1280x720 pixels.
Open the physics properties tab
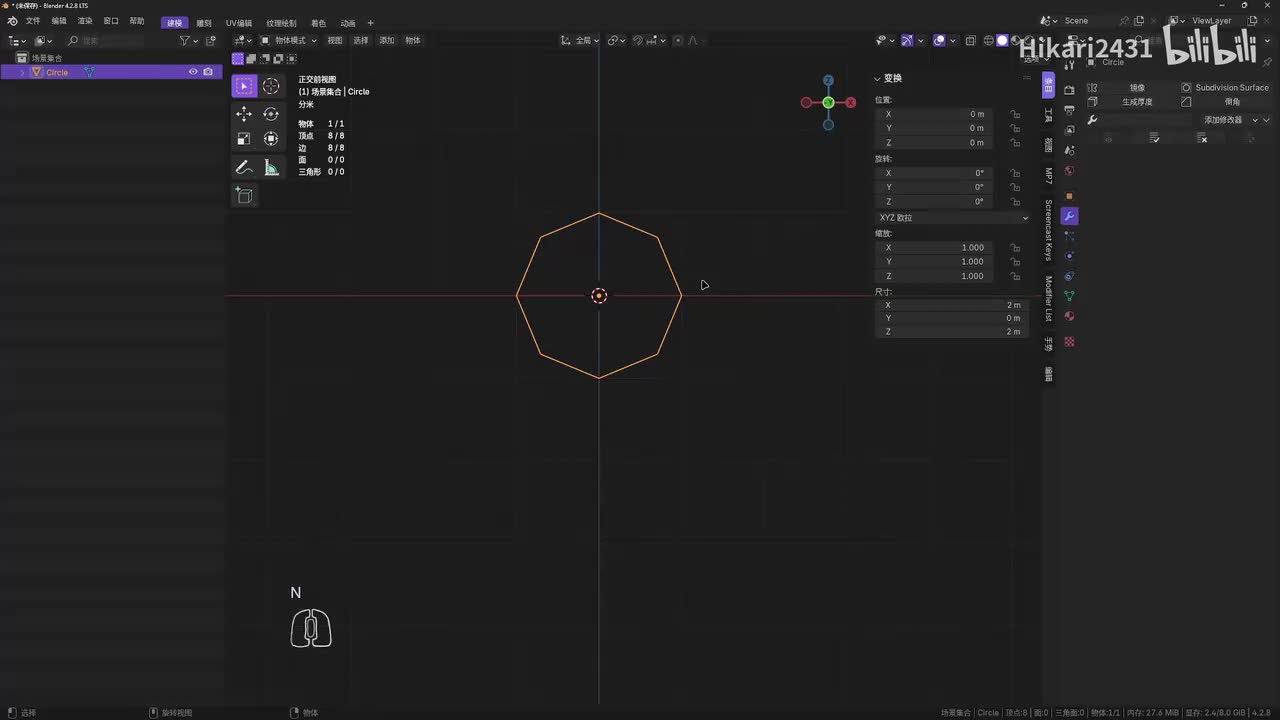(1069, 256)
